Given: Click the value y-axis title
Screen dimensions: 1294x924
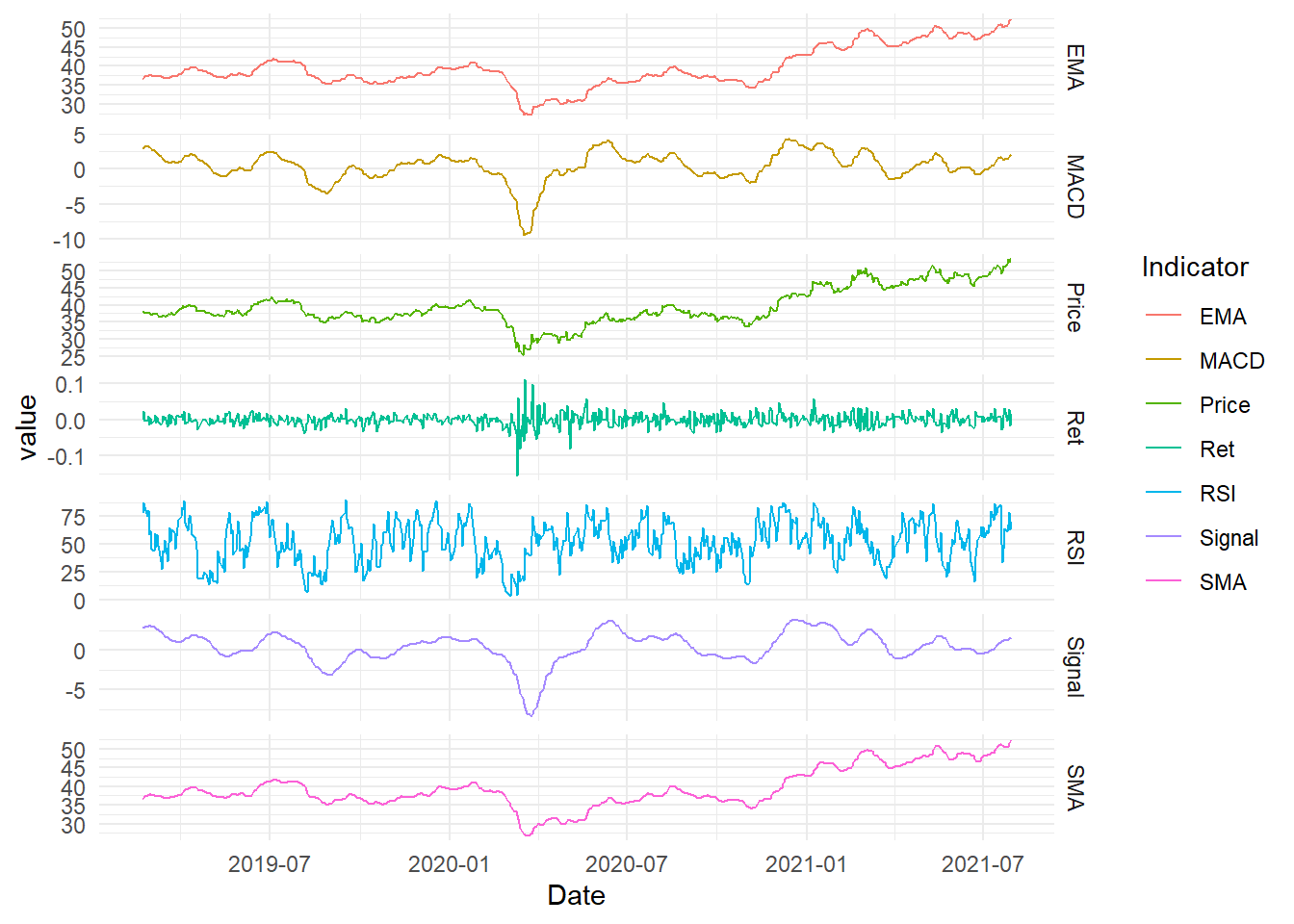Looking at the screenshot, I should 27,427.
